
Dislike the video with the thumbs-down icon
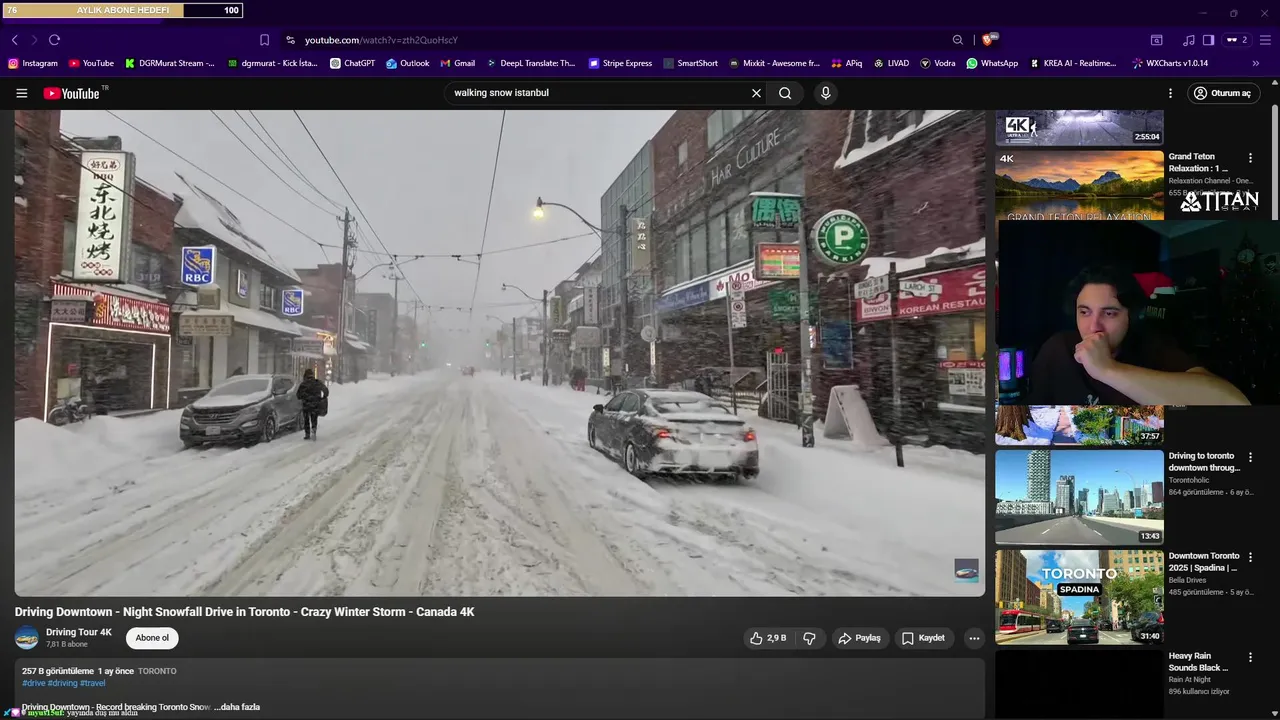coord(810,638)
